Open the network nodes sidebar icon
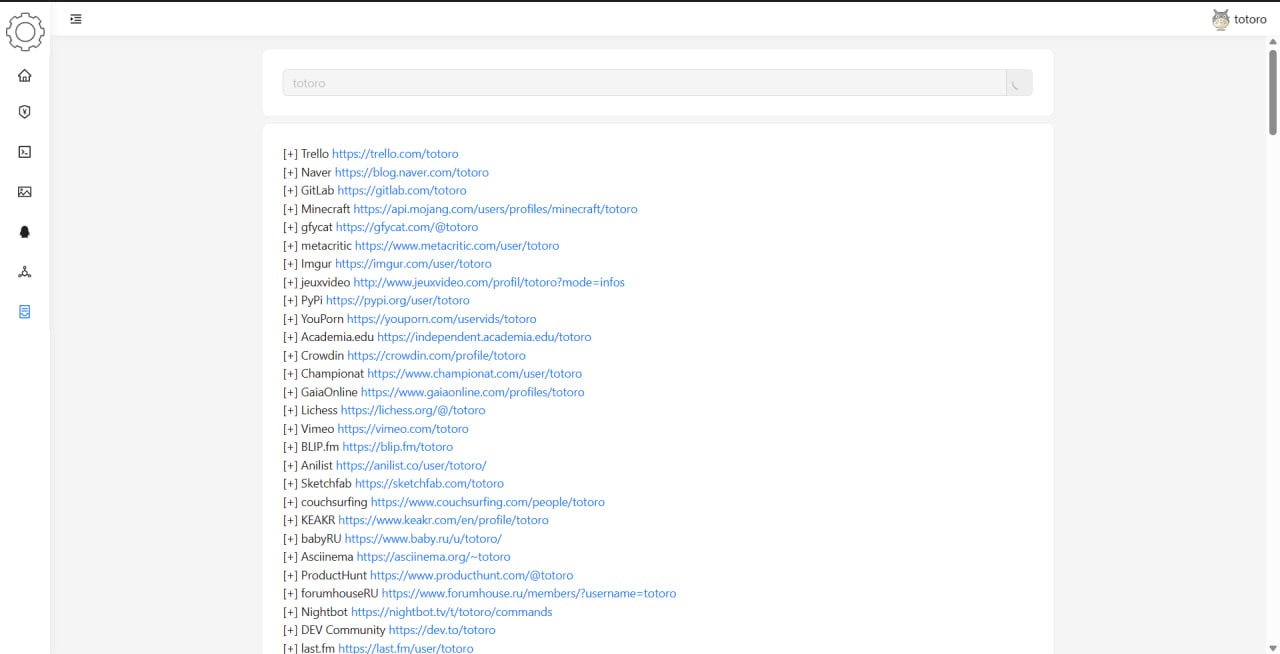Screen dimensions: 1280x654 pos(25,272)
